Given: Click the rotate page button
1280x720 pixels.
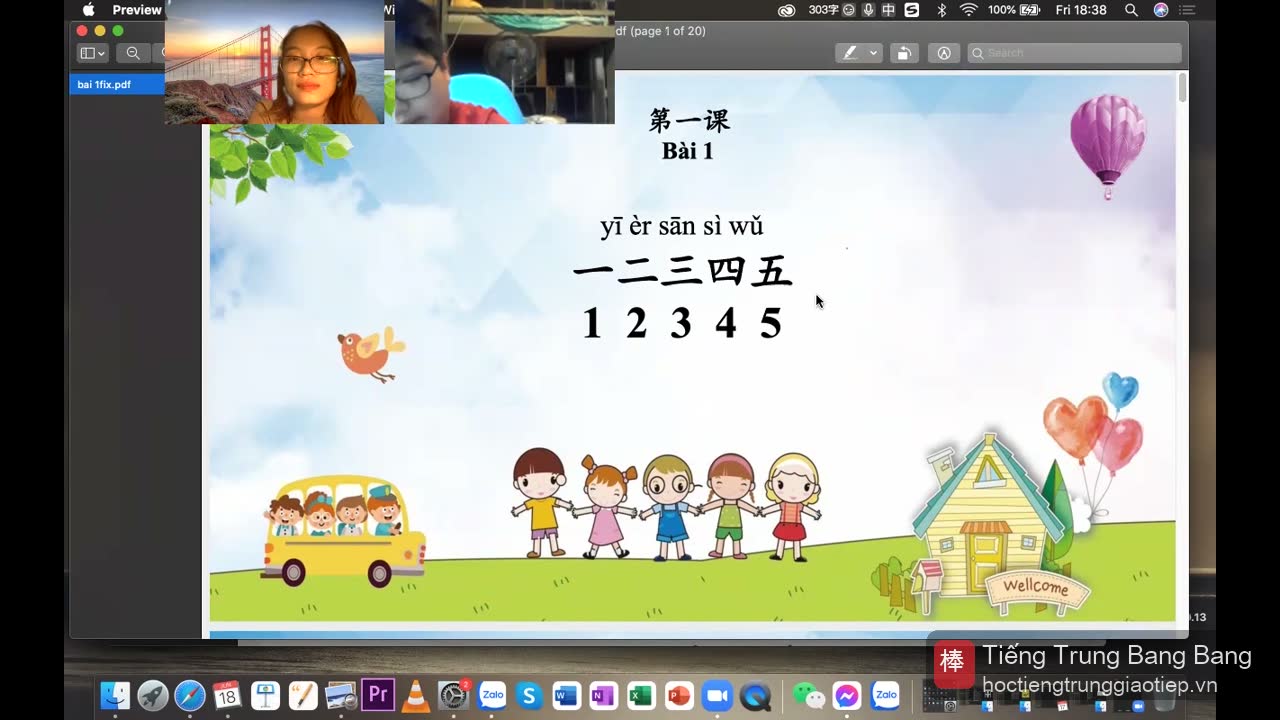Looking at the screenshot, I should click(x=904, y=53).
